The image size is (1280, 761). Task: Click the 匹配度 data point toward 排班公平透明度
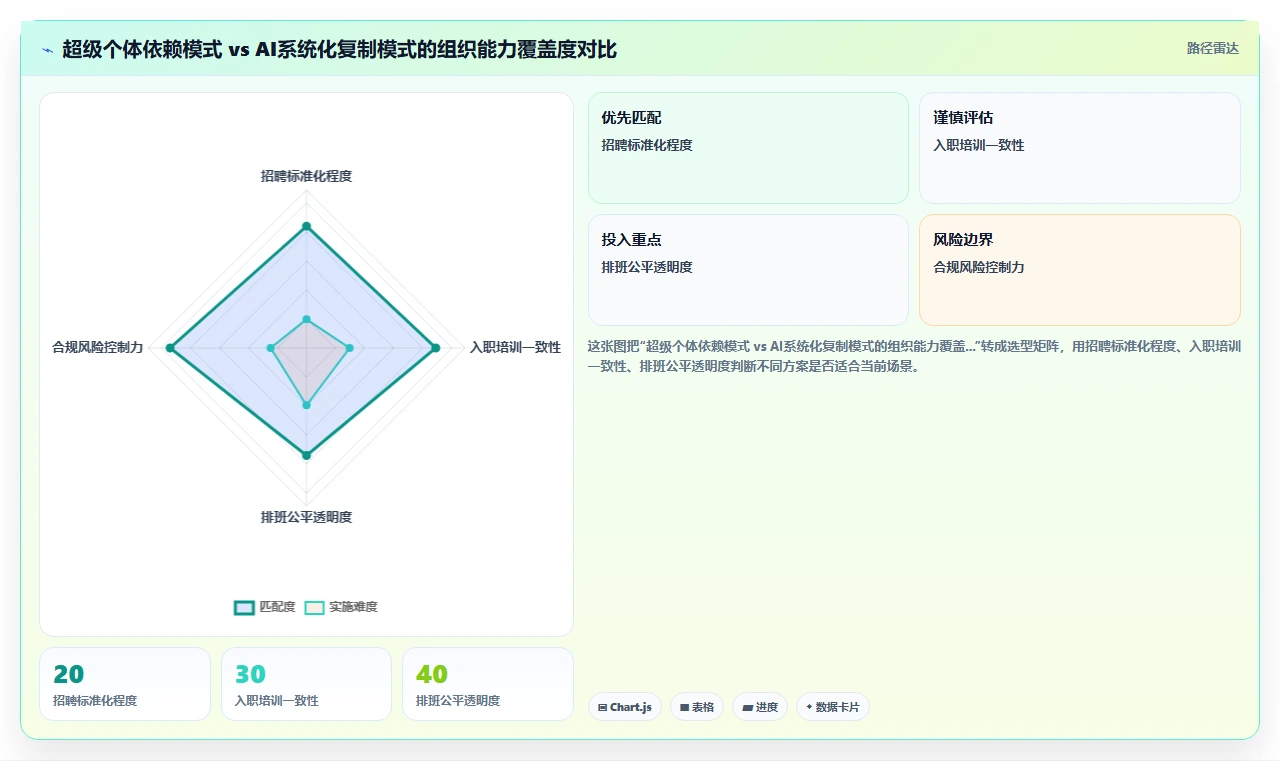click(x=306, y=455)
